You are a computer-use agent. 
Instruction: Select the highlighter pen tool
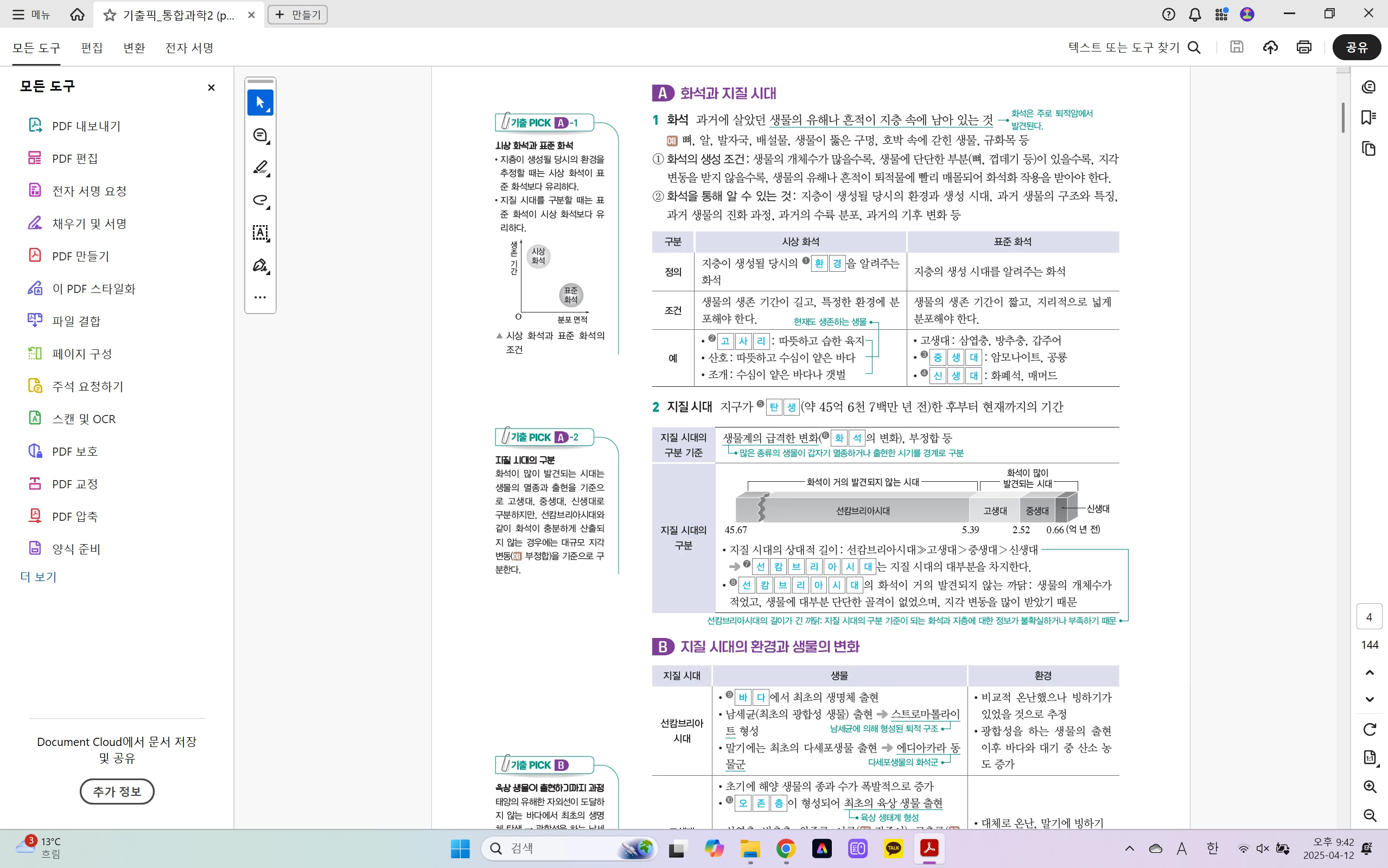pyautogui.click(x=260, y=168)
